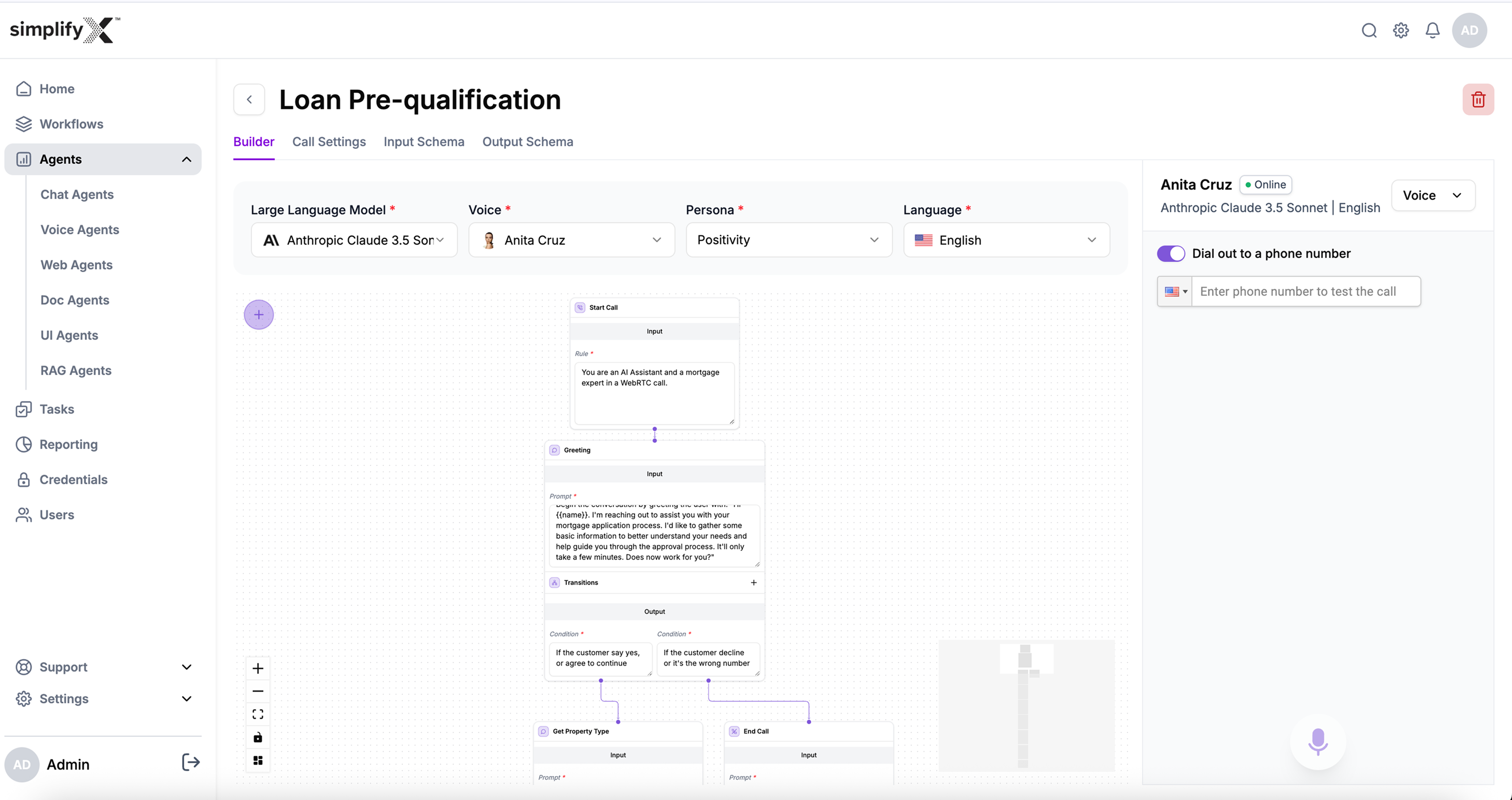Go to Voice Agents in sidebar
Image resolution: width=1512 pixels, height=800 pixels.
[x=80, y=230]
